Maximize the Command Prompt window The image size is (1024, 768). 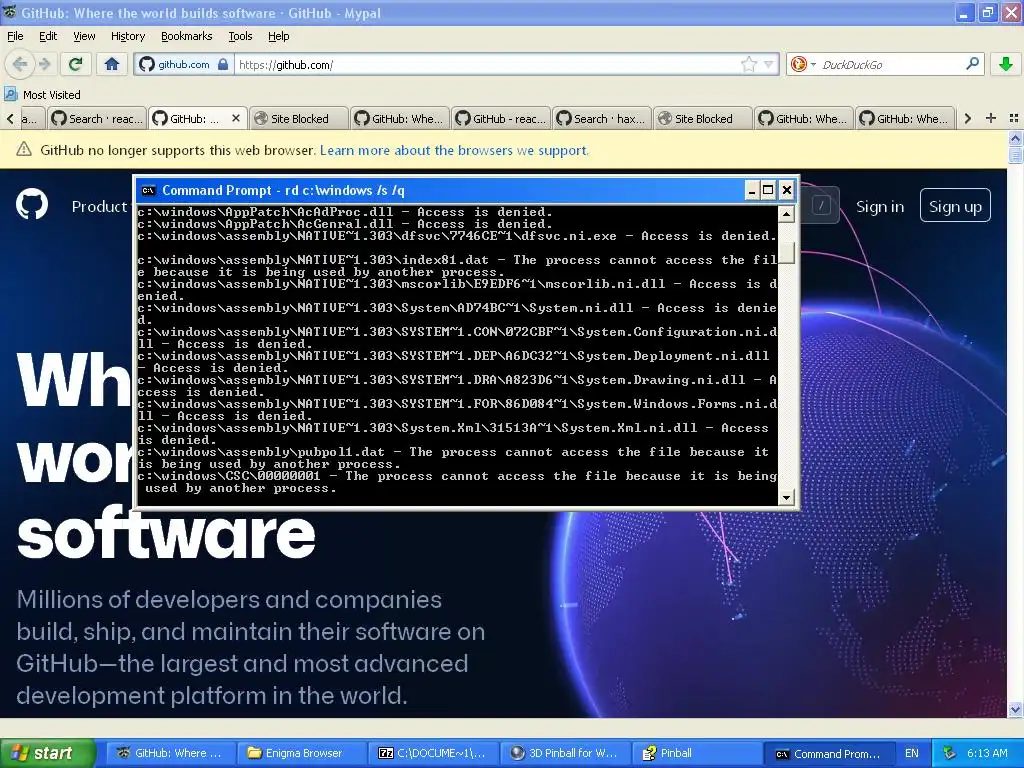pos(768,190)
